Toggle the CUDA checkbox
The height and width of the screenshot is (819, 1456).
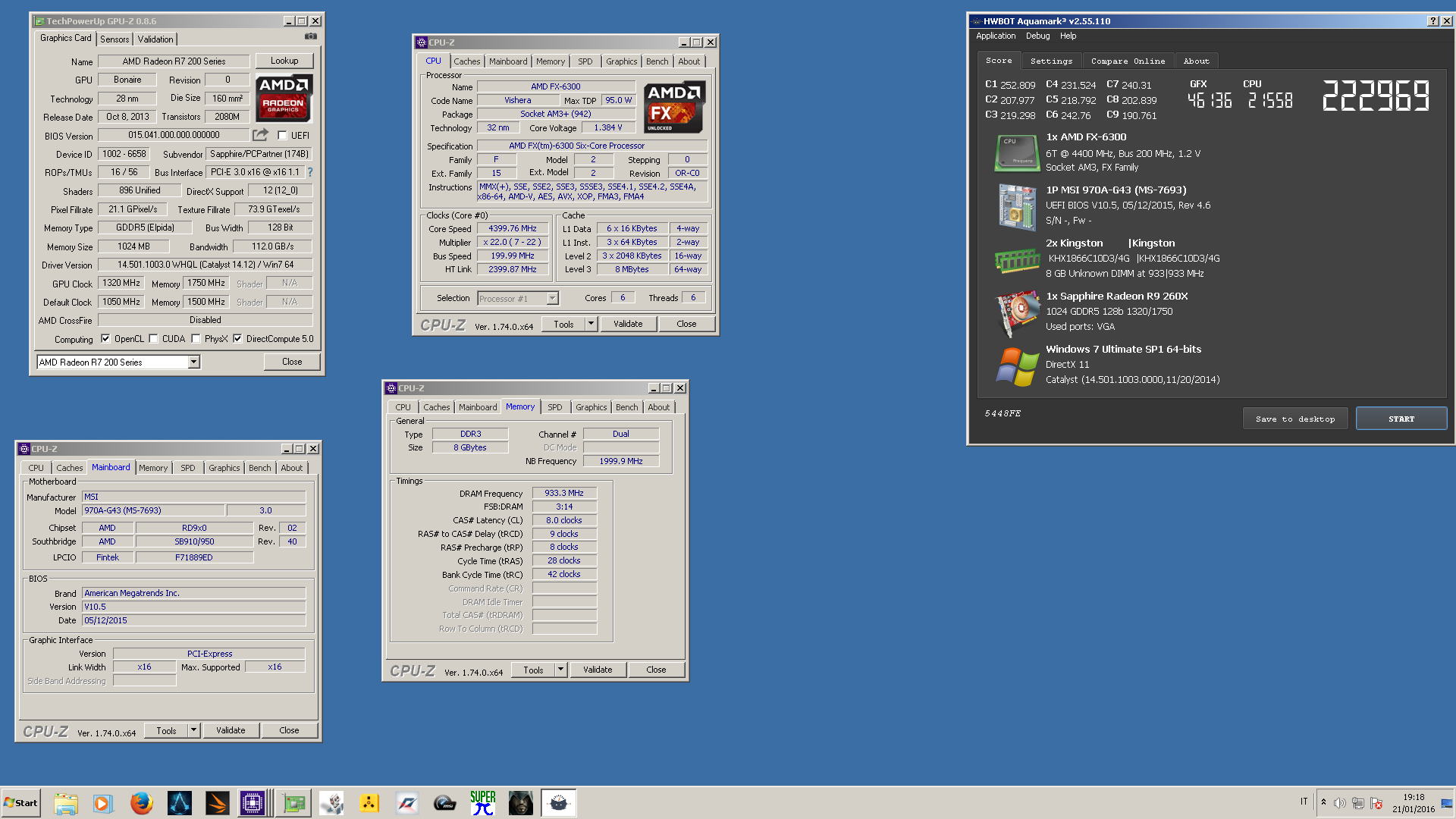tap(154, 339)
